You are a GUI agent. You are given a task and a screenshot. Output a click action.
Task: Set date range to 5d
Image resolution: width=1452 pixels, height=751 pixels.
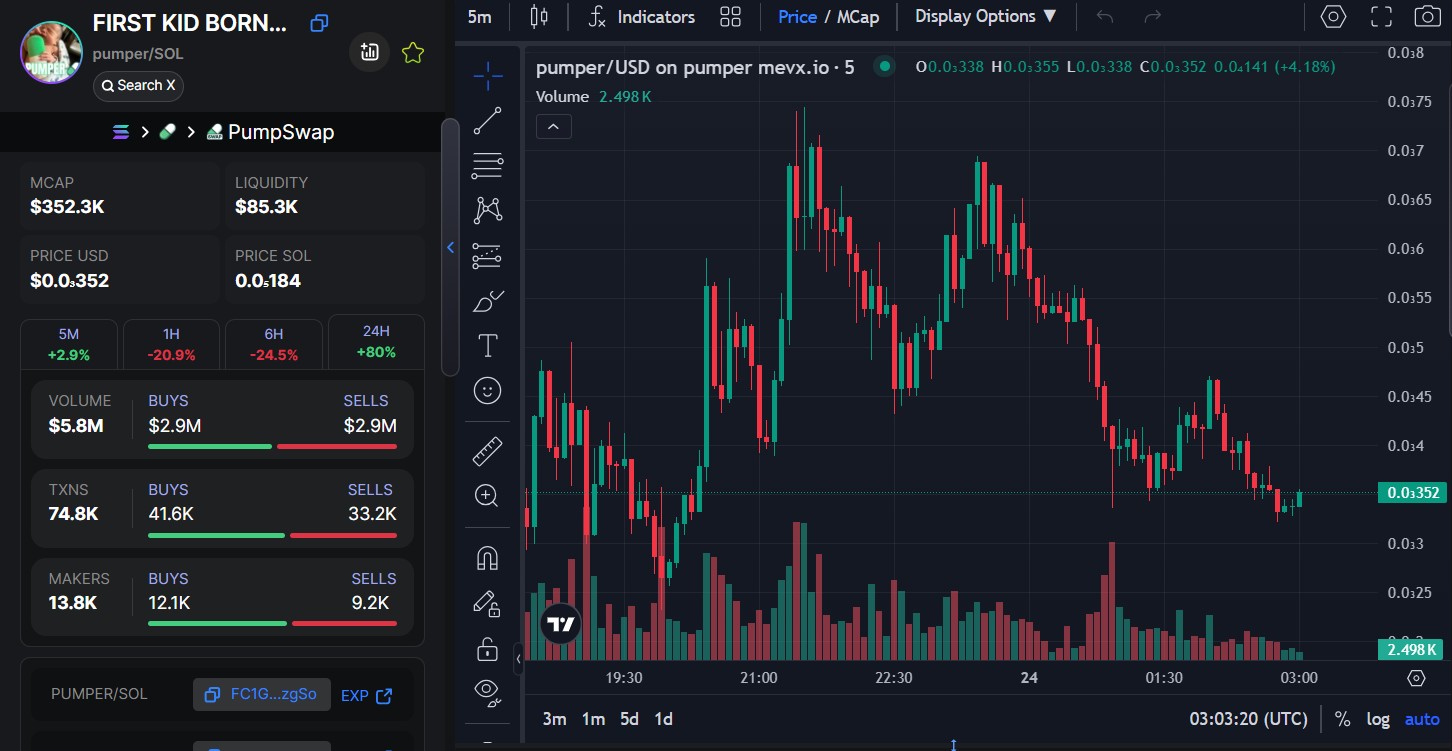coord(629,719)
